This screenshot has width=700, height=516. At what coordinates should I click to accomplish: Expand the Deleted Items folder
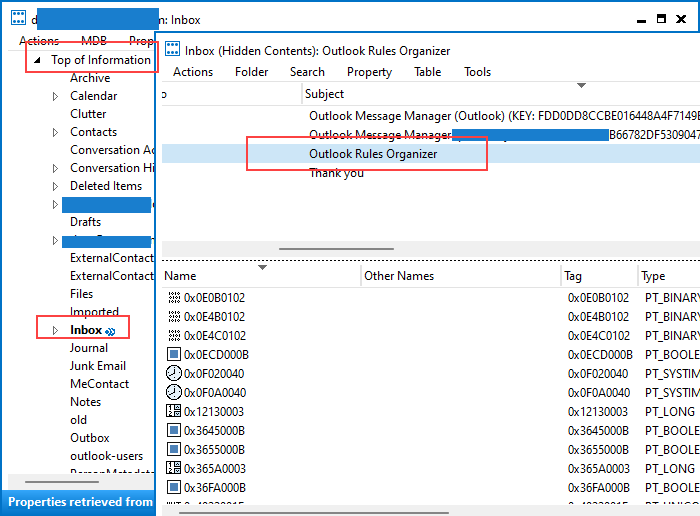tap(55, 186)
